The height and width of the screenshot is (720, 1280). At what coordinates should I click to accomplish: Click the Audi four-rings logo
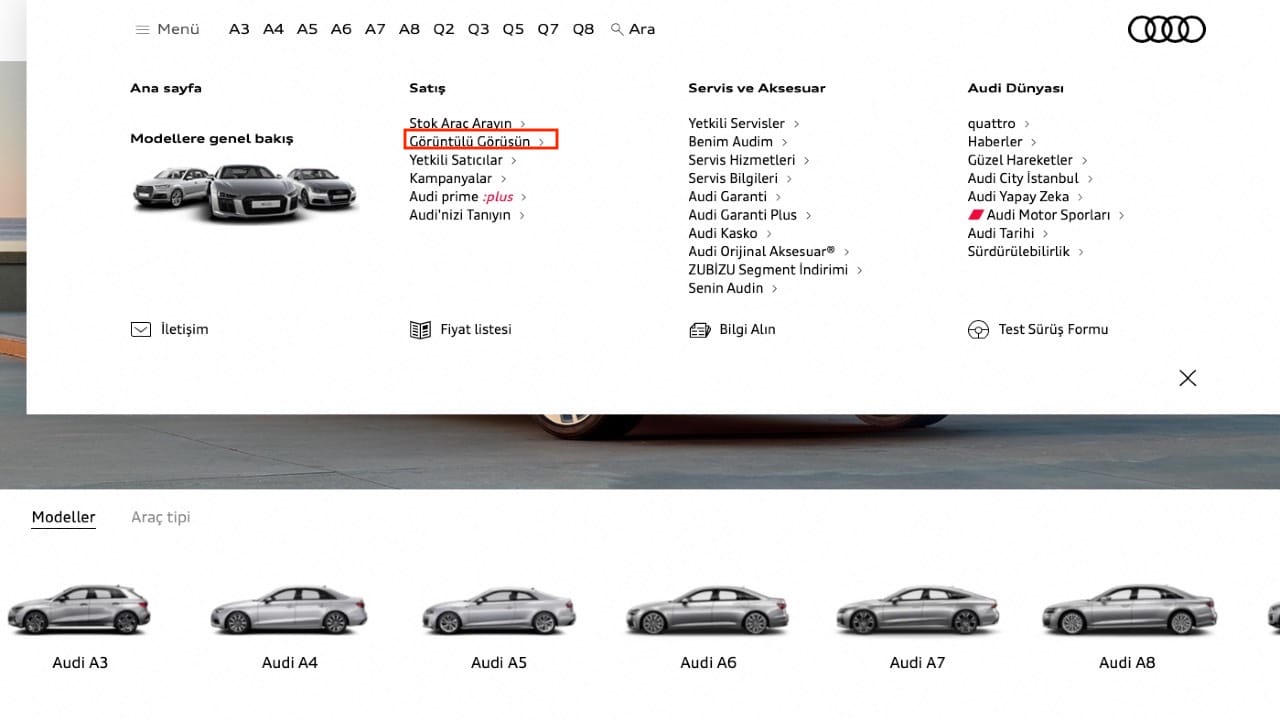point(1166,30)
